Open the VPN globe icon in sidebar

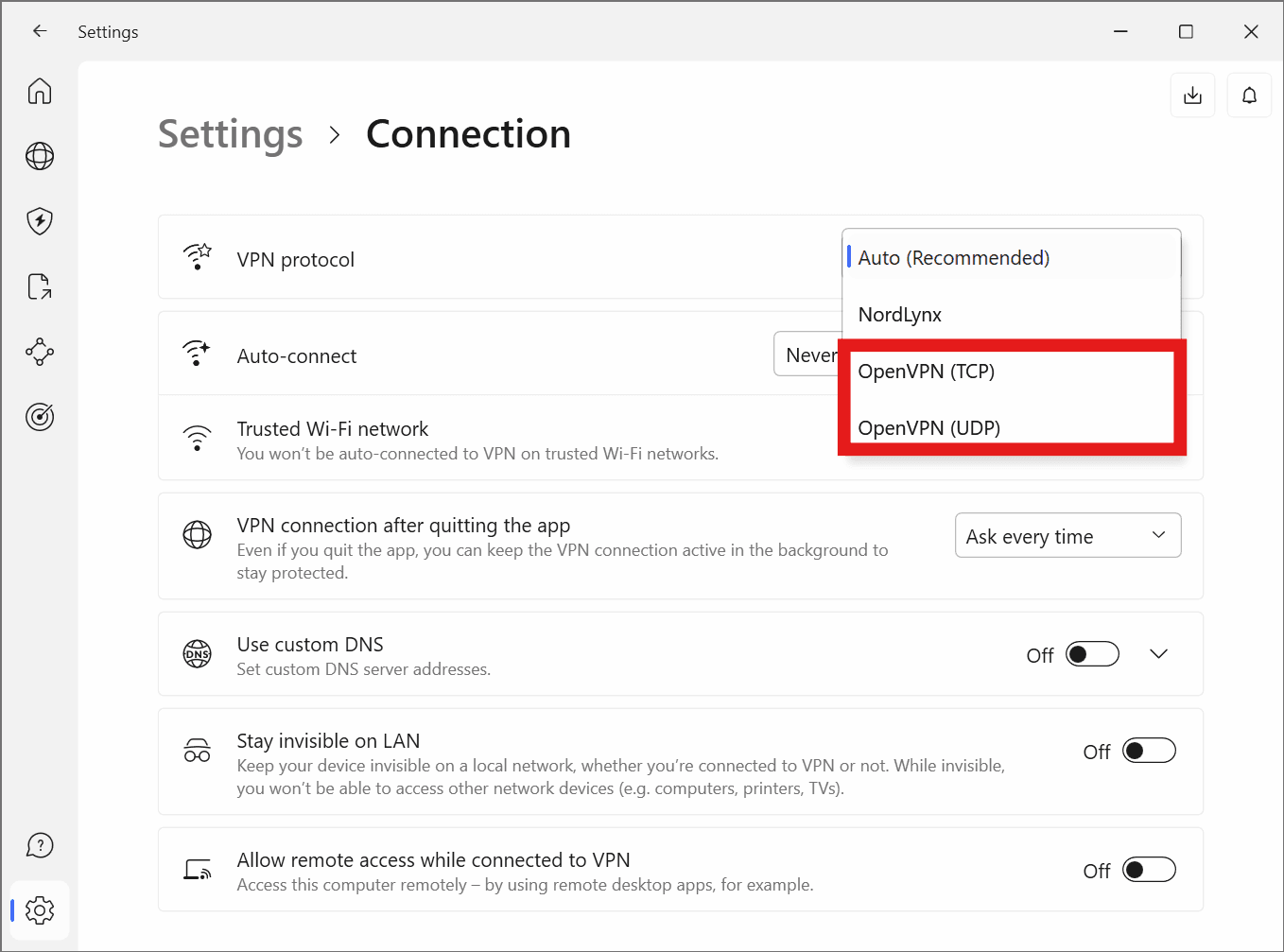click(39, 156)
